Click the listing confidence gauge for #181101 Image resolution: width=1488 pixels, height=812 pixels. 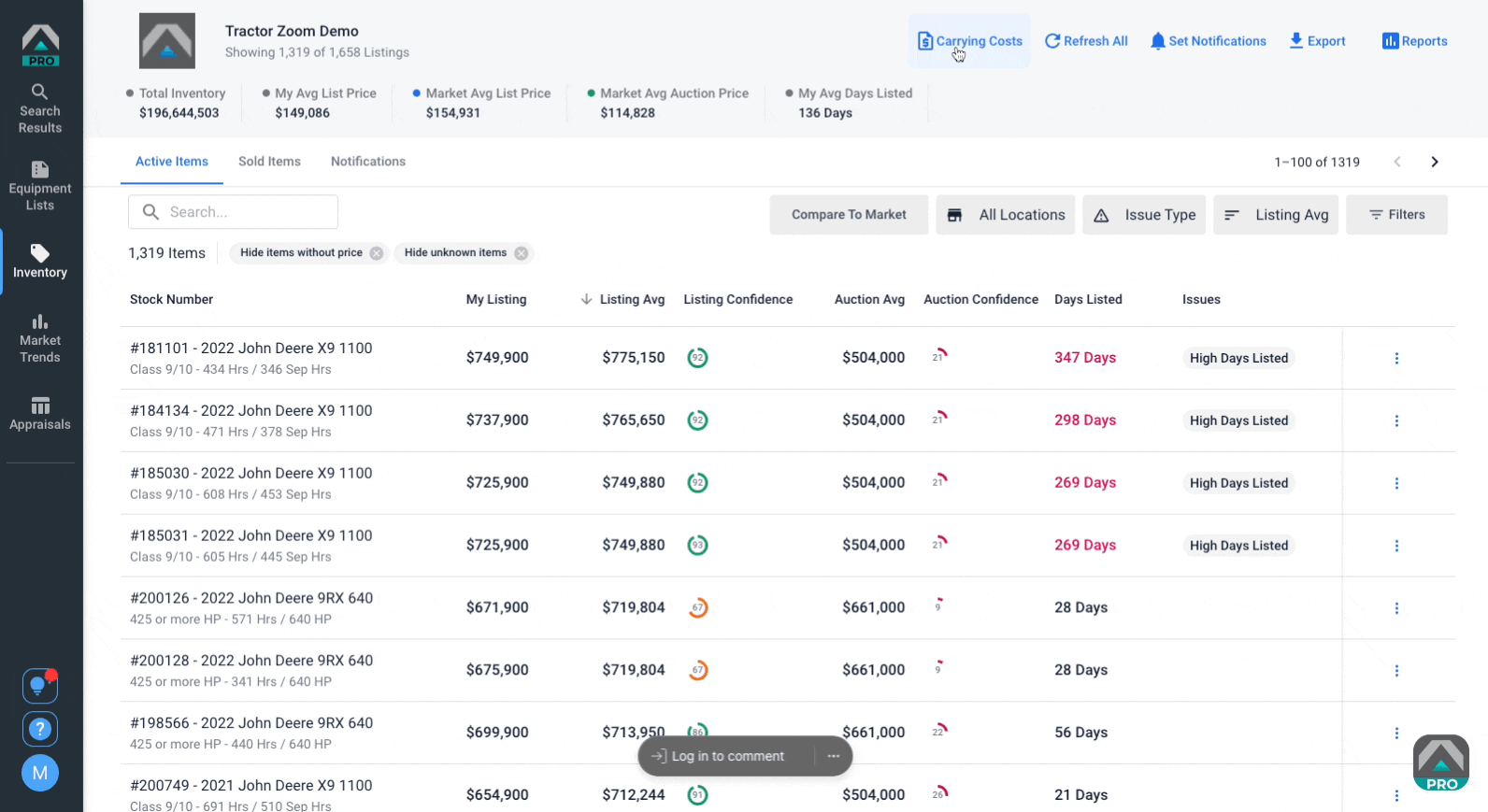click(697, 358)
